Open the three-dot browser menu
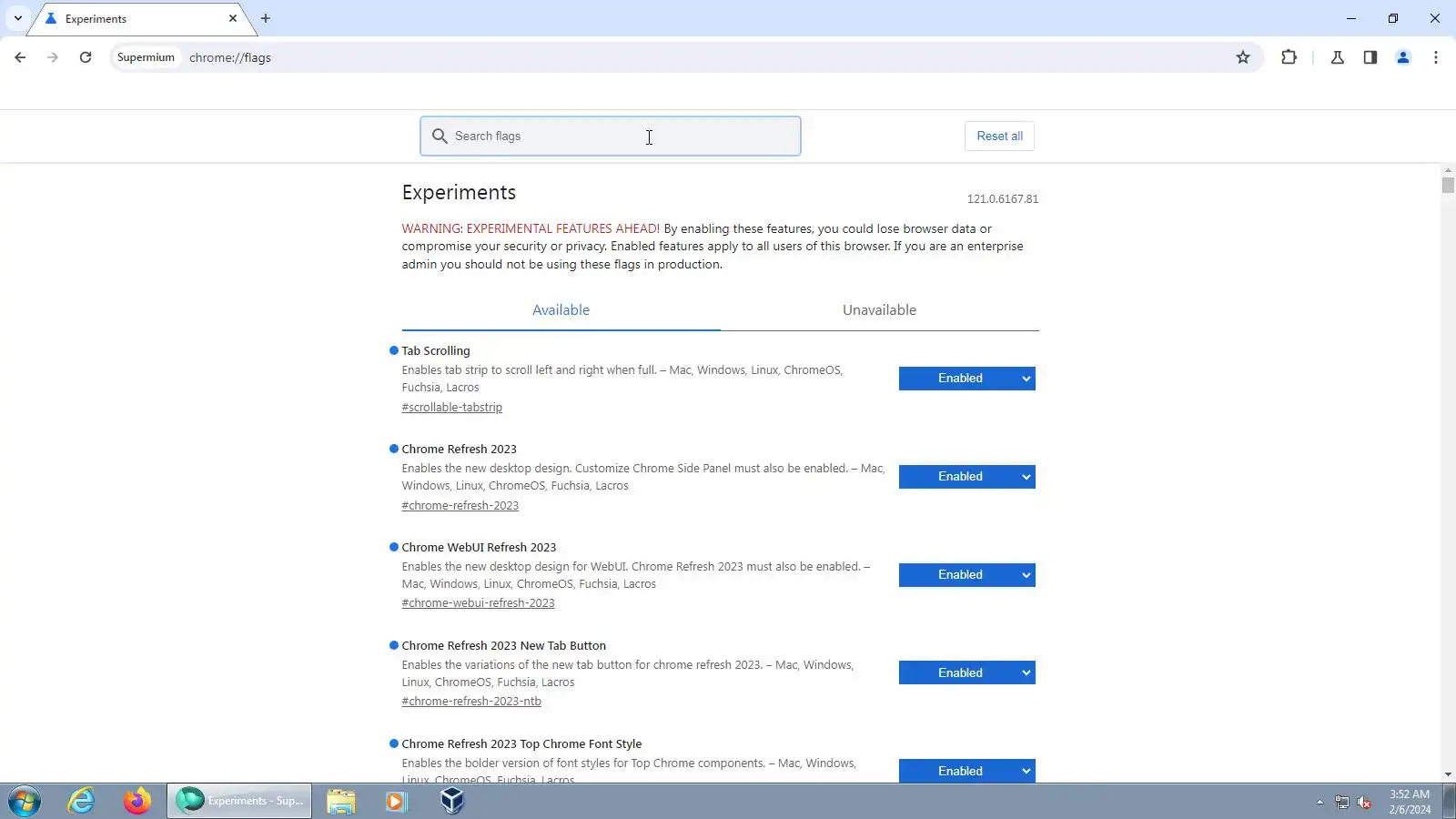The width and height of the screenshot is (1456, 819). pyautogui.click(x=1436, y=57)
